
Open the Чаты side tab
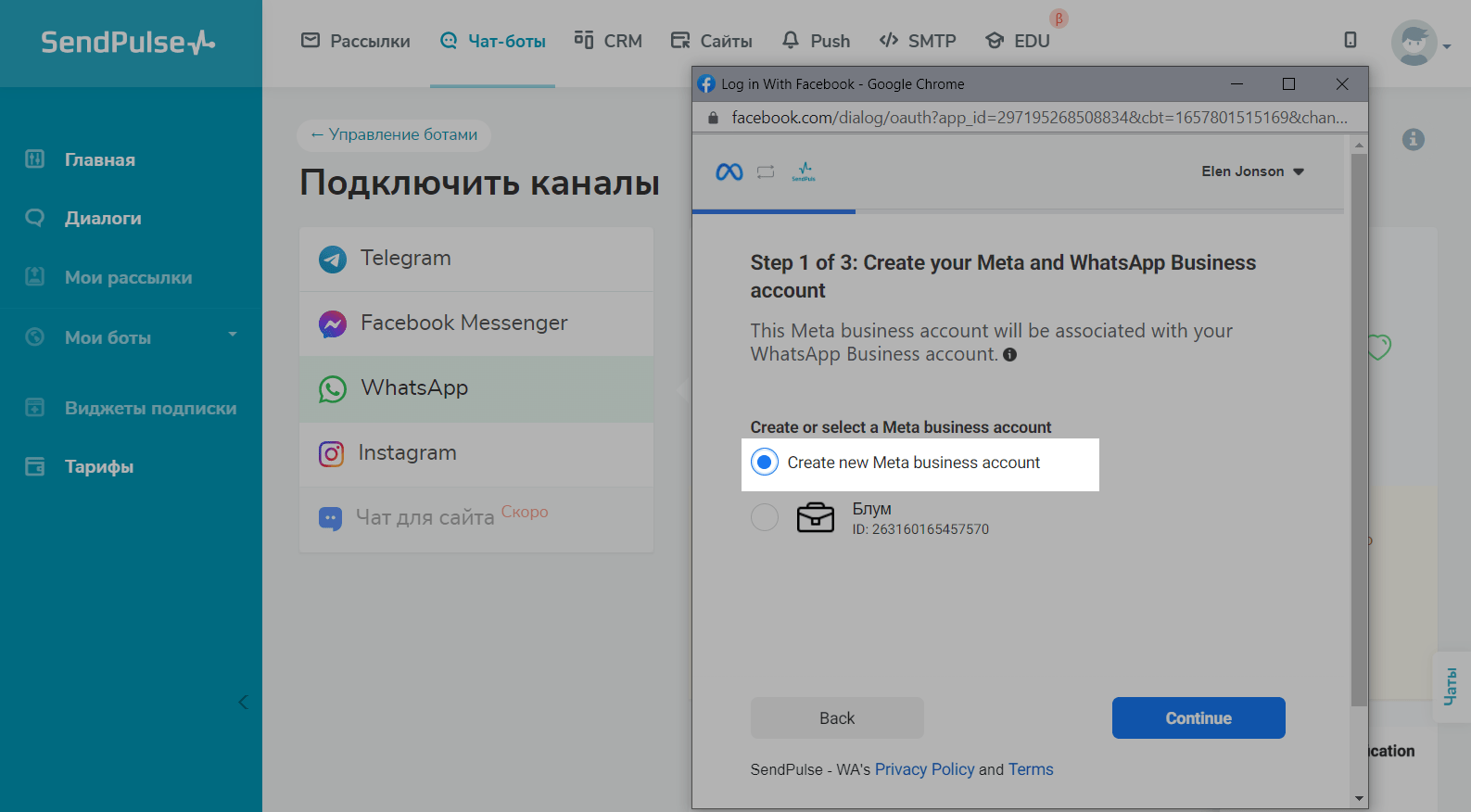1452,686
